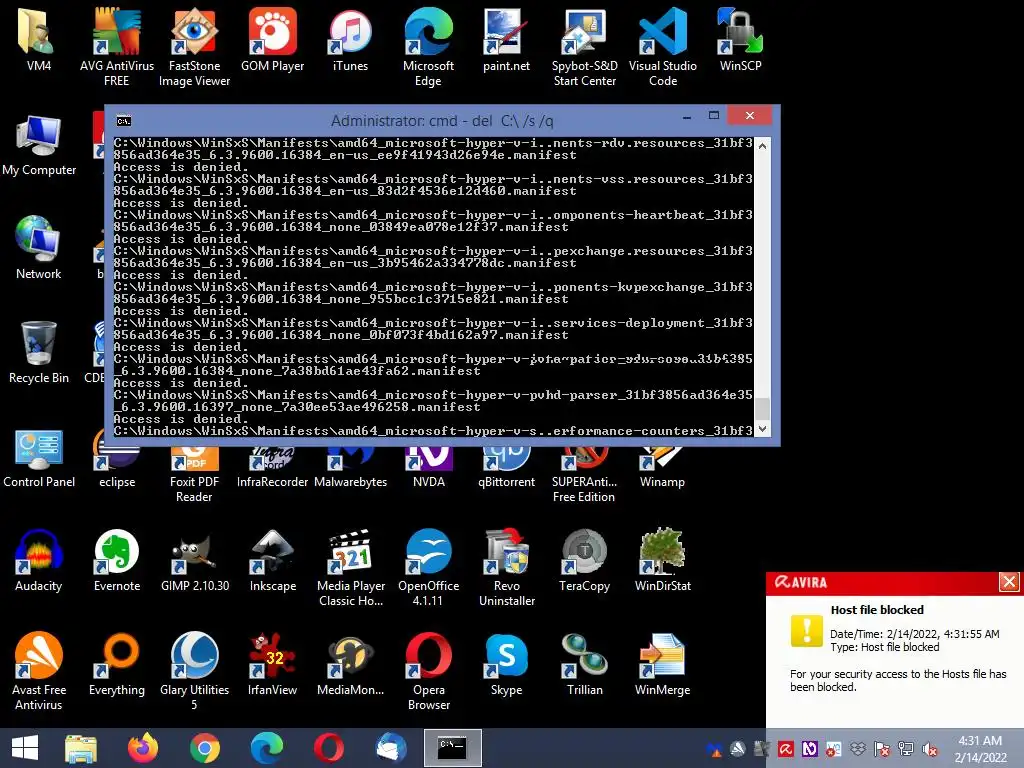
Task: Close the Avira notification popup
Action: tap(1009, 581)
